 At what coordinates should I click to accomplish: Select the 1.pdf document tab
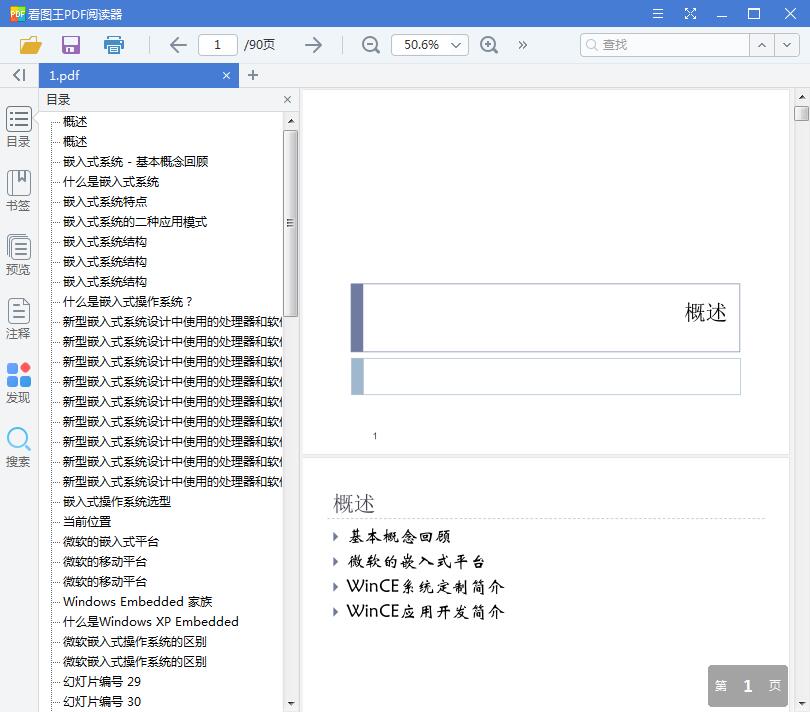[x=120, y=75]
